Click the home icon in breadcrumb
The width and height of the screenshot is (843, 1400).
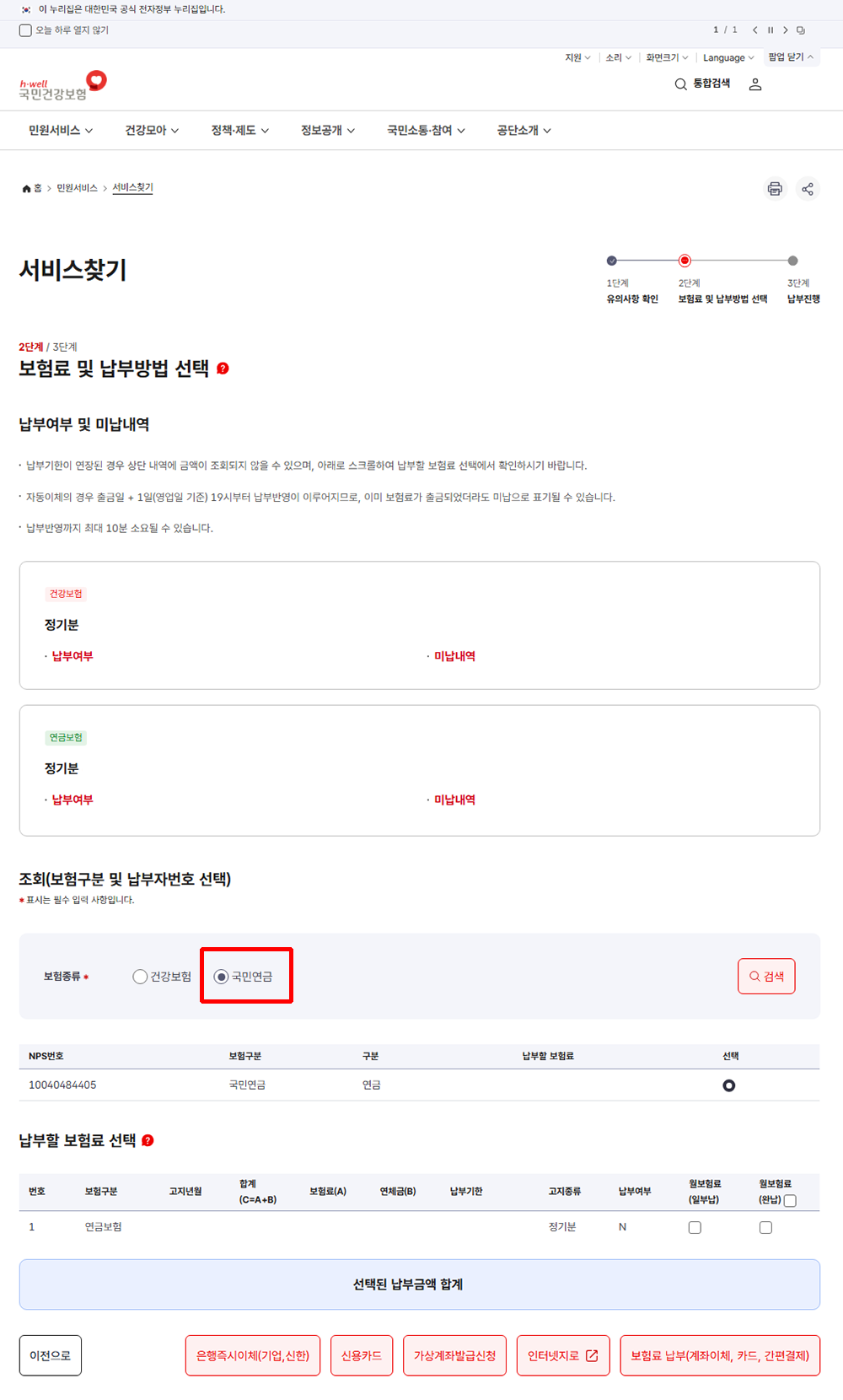tap(24, 188)
